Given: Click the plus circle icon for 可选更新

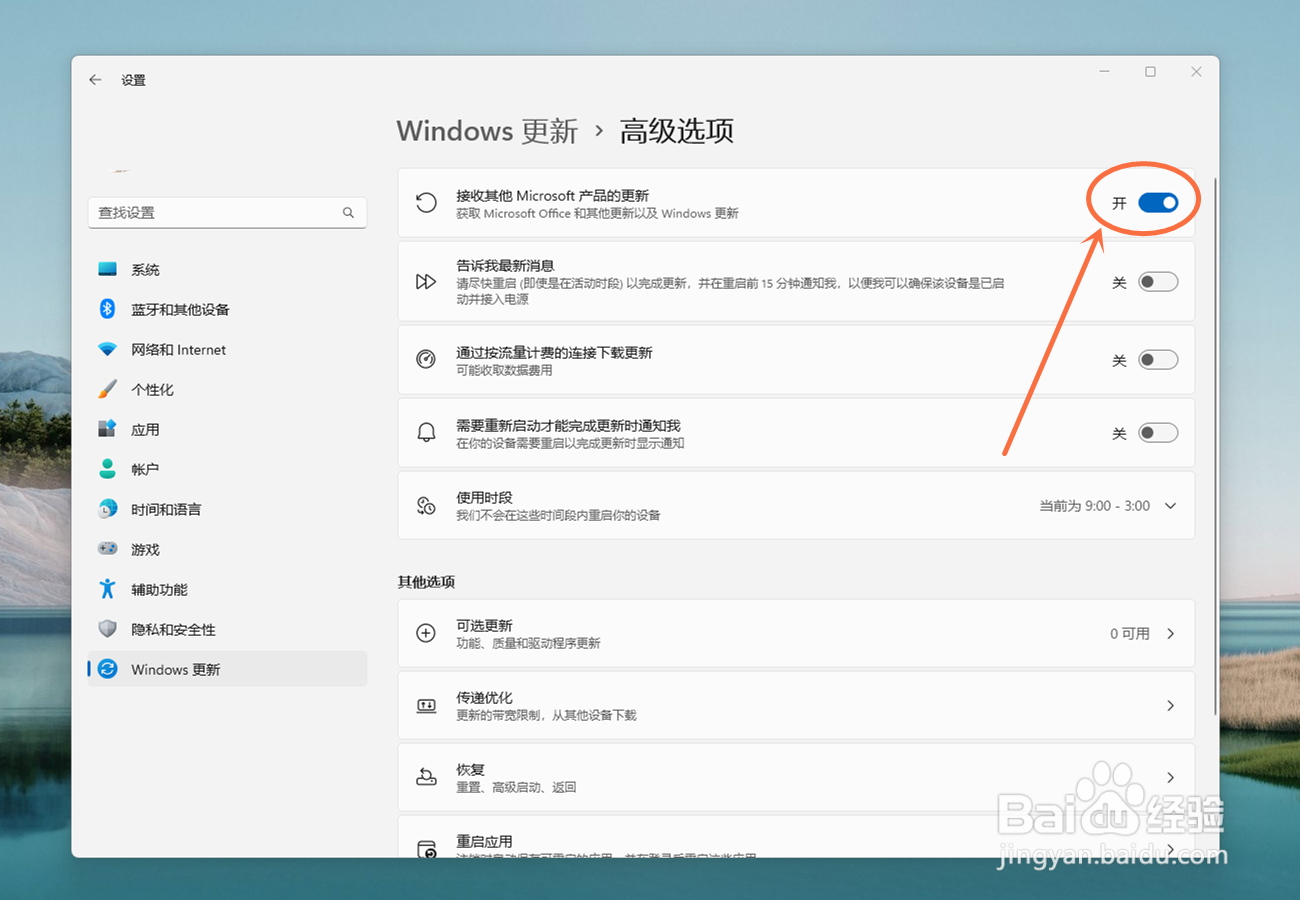Looking at the screenshot, I should 426,633.
